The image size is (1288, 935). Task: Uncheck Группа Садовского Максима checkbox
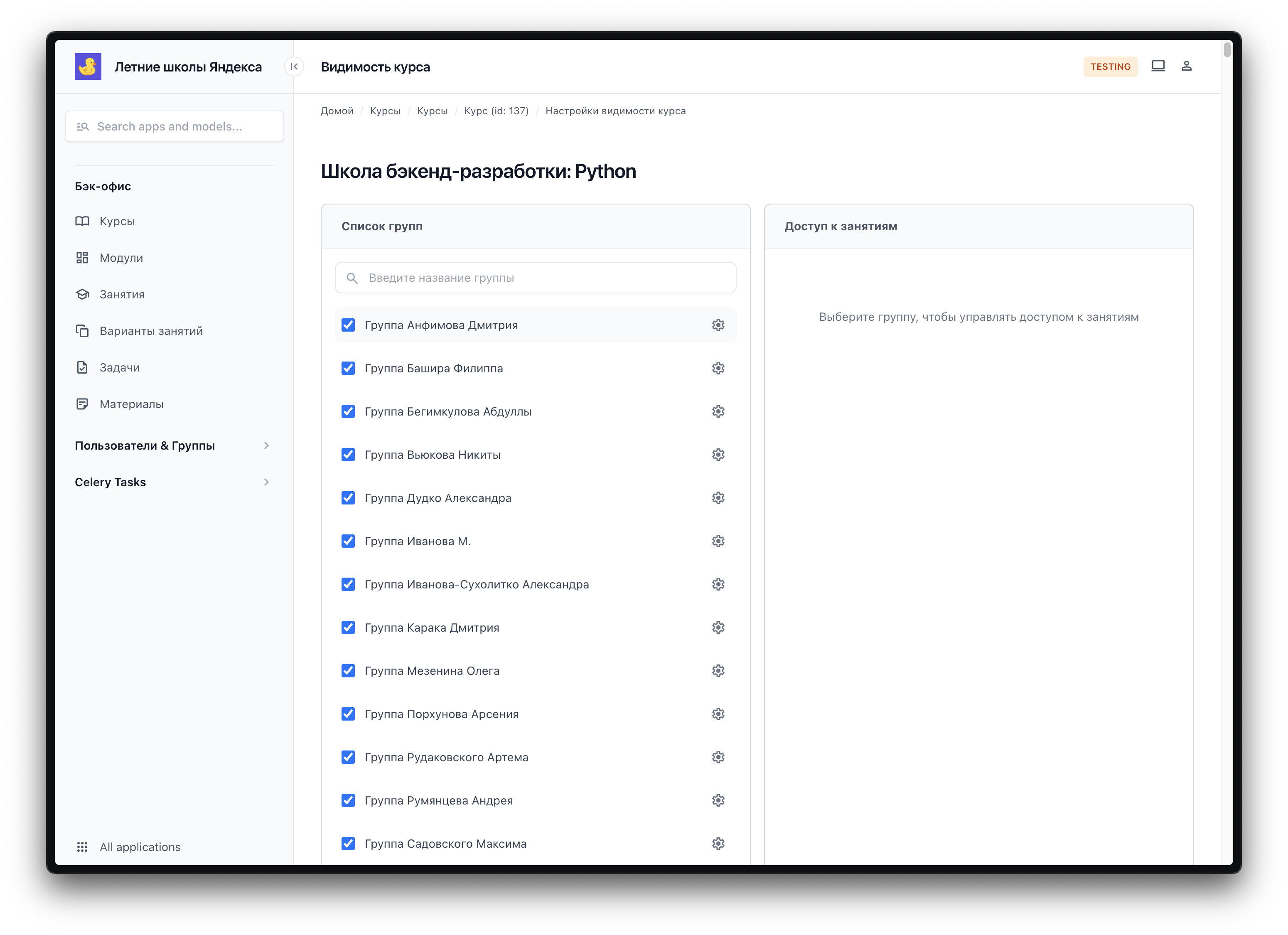348,844
